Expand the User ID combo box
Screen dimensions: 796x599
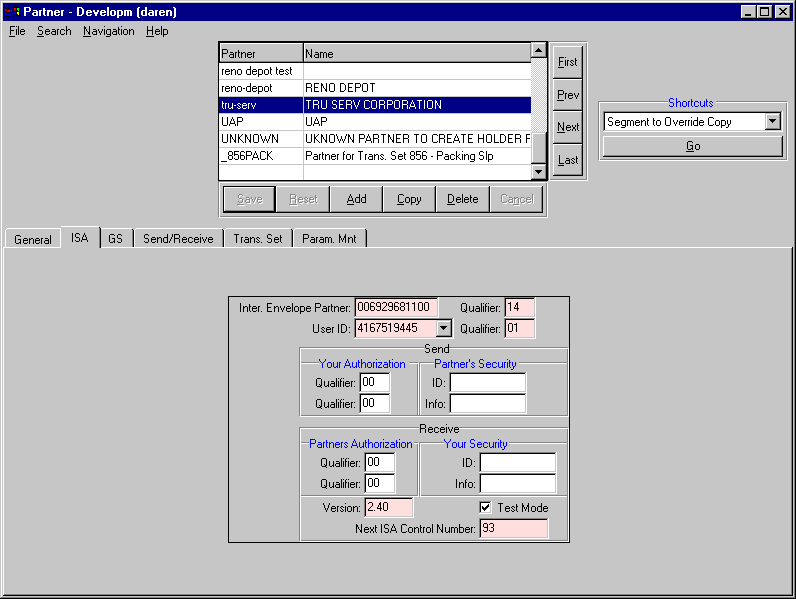pos(444,328)
